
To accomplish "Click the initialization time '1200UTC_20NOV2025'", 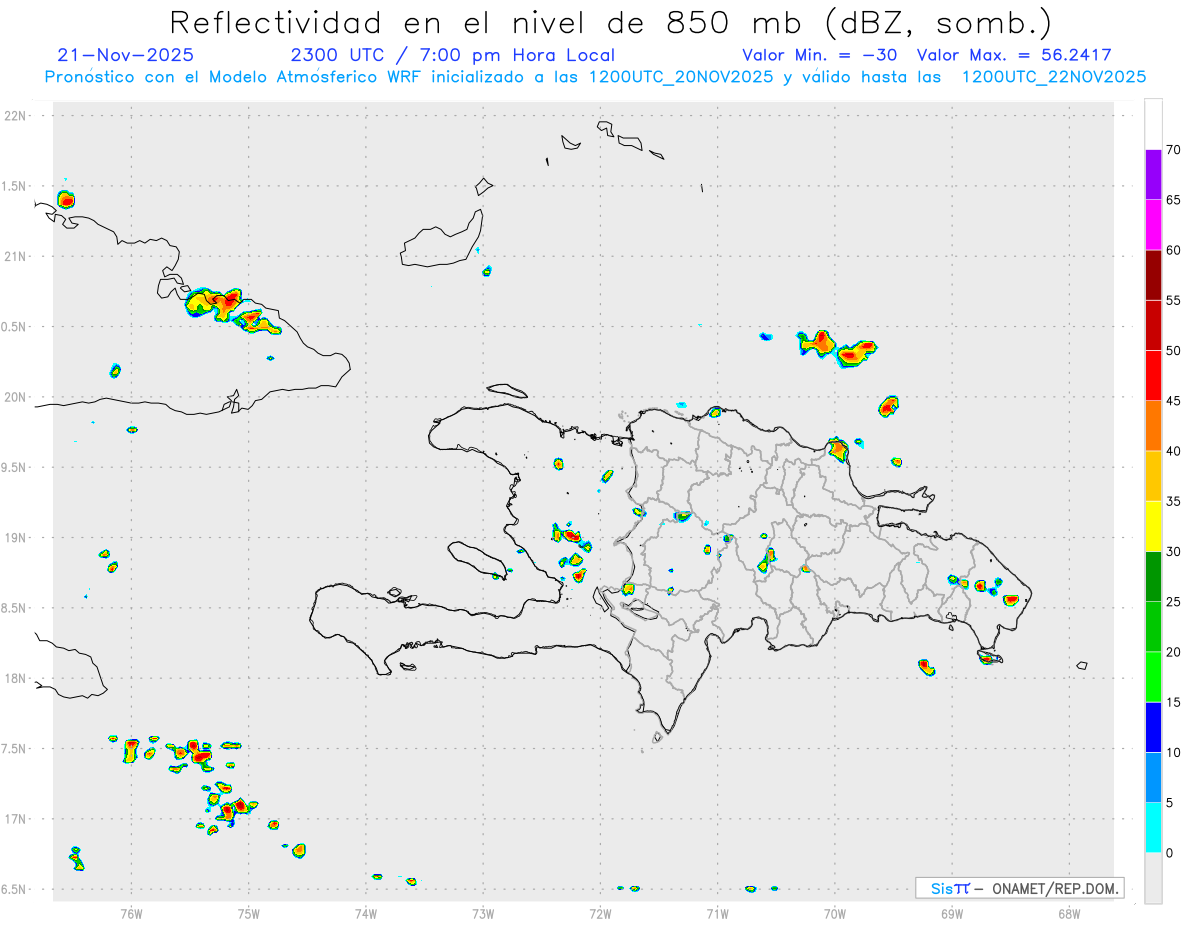I will click(x=681, y=76).
